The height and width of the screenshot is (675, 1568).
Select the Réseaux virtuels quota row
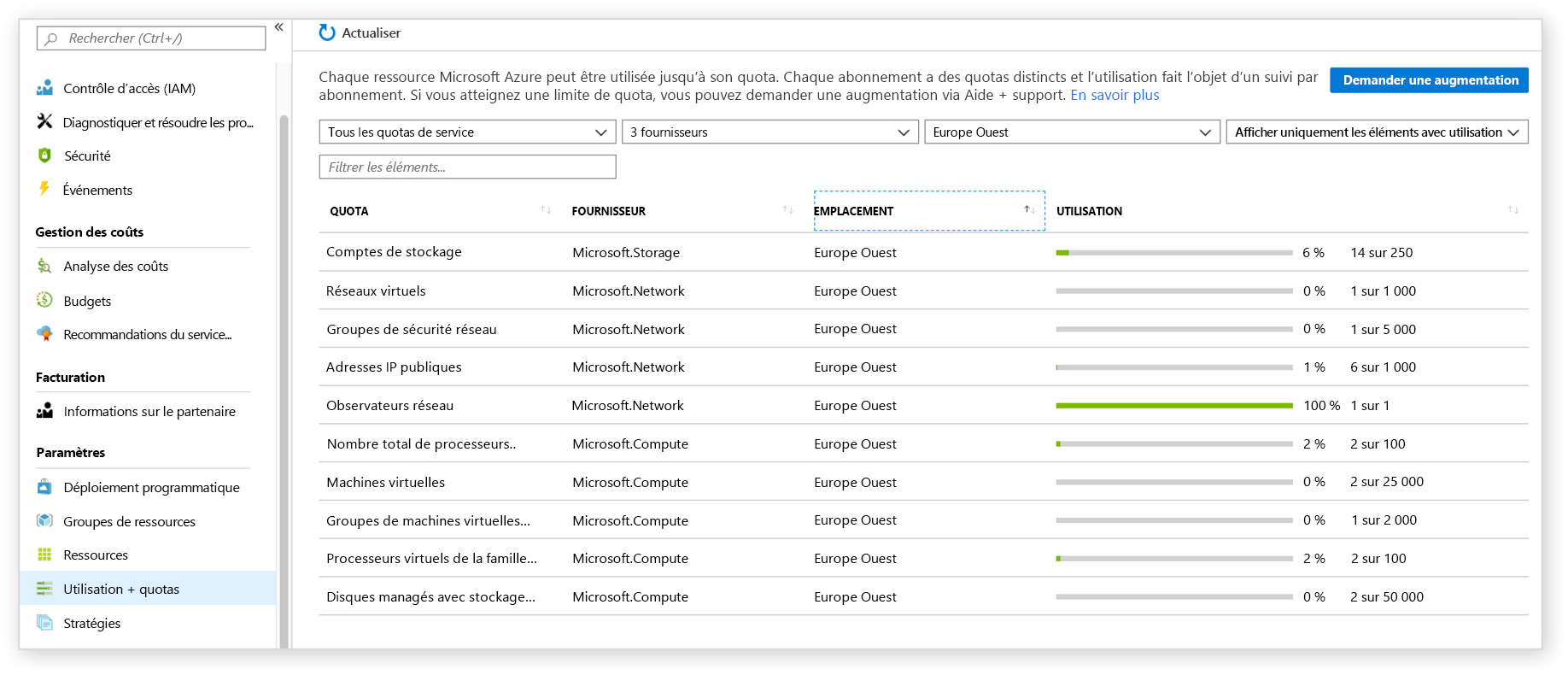[x=923, y=291]
